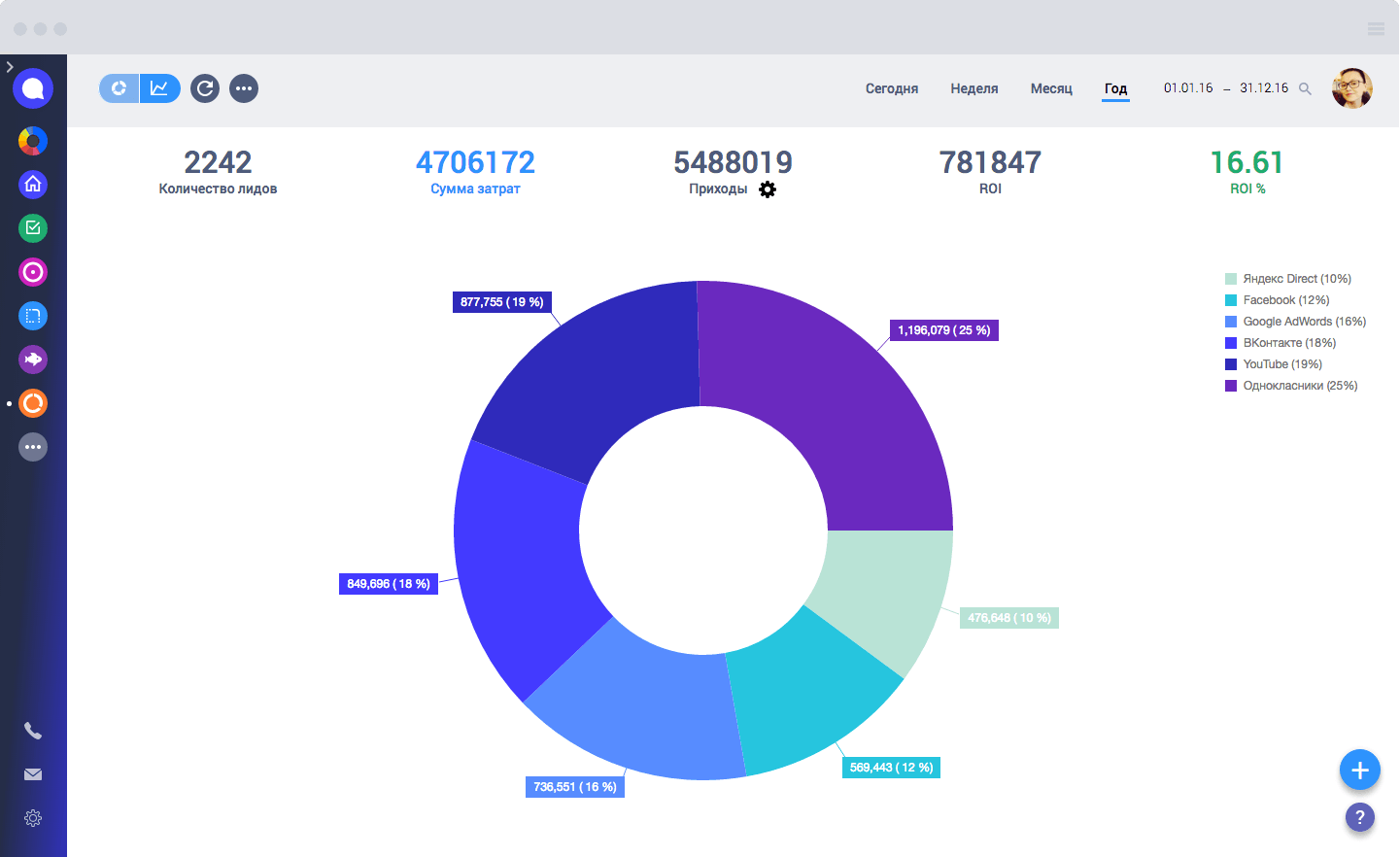The width and height of the screenshot is (1400, 857).
Task: Click the date range search icon
Action: [1305, 89]
